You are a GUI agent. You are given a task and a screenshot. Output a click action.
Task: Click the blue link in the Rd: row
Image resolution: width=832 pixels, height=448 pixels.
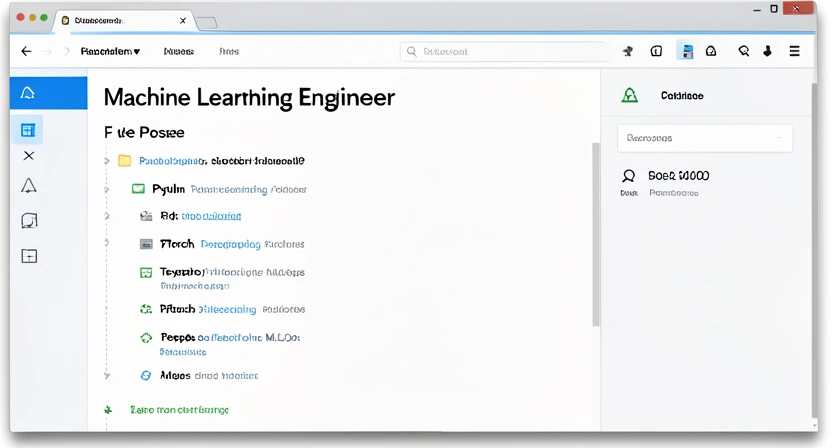pyautogui.click(x=211, y=216)
